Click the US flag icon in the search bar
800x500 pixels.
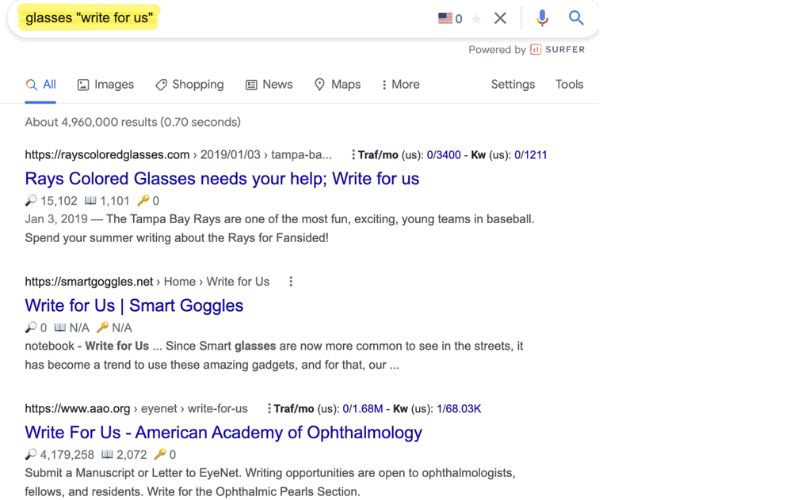click(445, 18)
